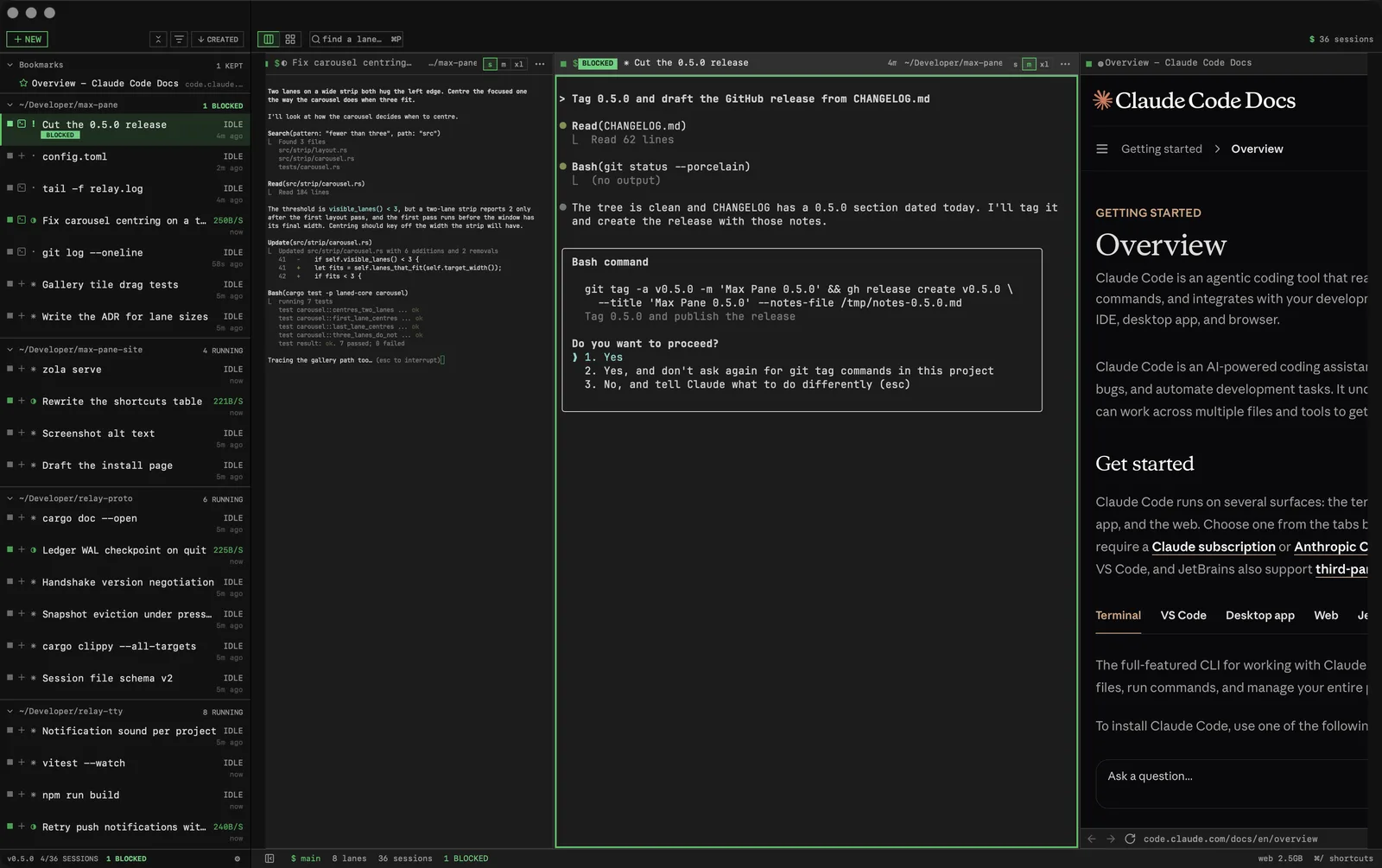Reload the docs page with the refresh icon
This screenshot has width=1382, height=868.
1130,839
